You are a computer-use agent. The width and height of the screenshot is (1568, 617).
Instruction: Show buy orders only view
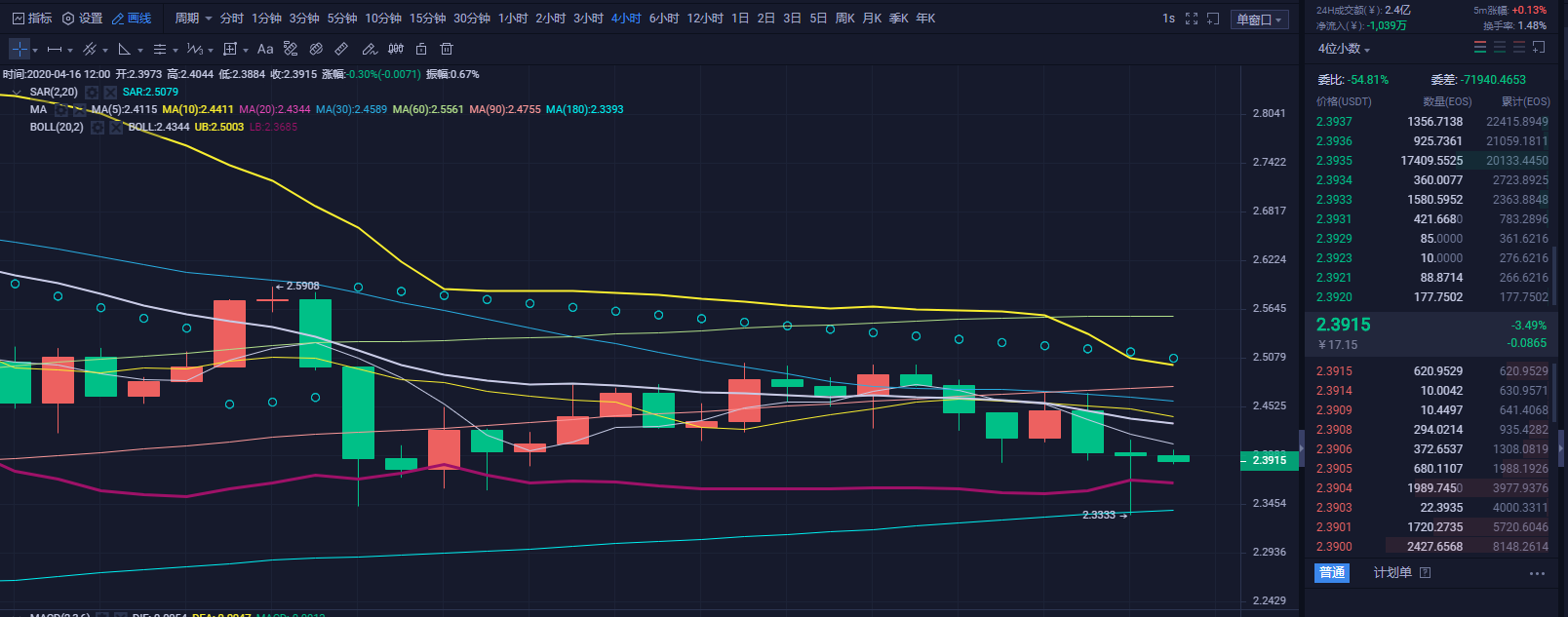pos(1500,48)
